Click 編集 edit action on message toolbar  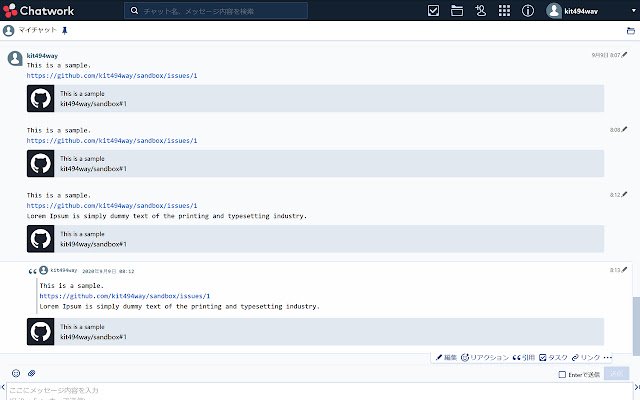446,358
